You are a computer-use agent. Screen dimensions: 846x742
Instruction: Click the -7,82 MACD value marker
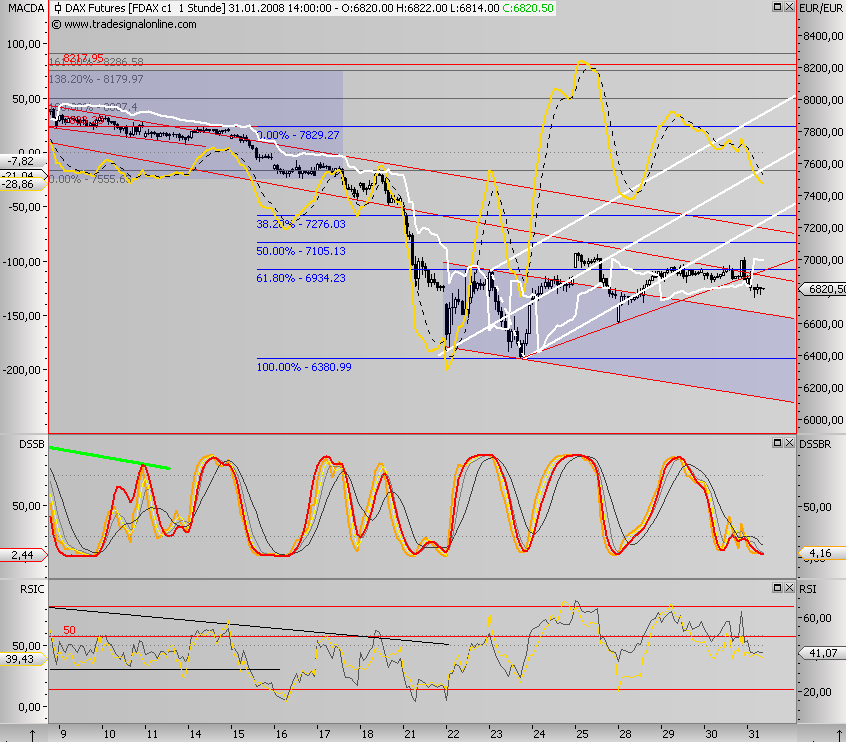coord(22,161)
